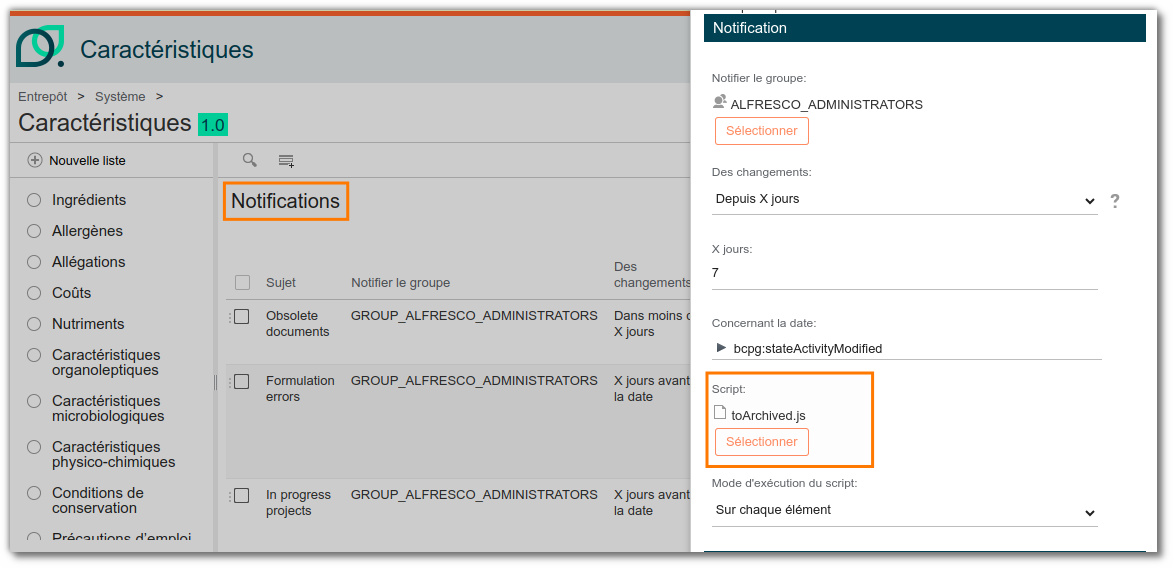Click the Conditions de conservation label
This screenshot has height=568, width=1173.
point(98,501)
